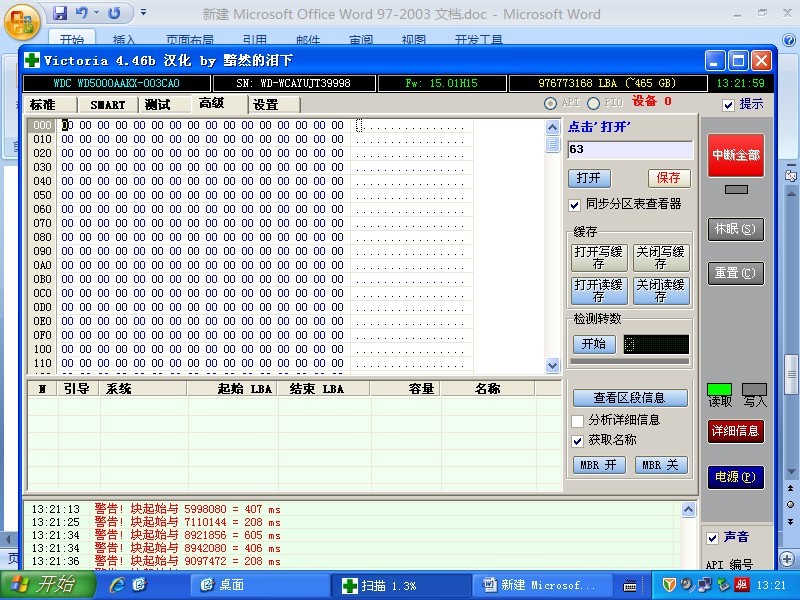Click the Word help question mark icon

789,39
